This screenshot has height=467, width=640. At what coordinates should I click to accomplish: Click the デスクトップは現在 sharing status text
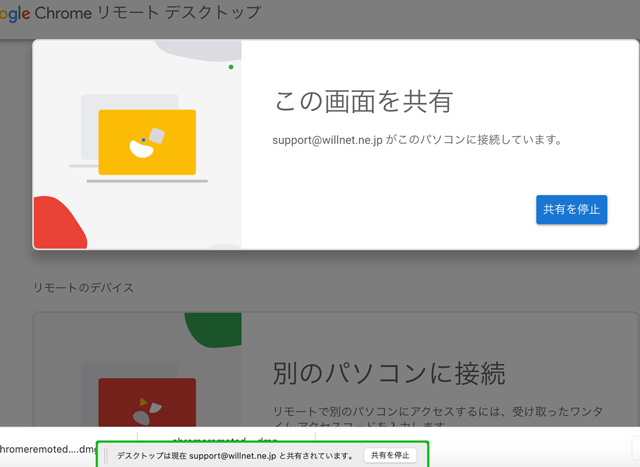(236, 456)
